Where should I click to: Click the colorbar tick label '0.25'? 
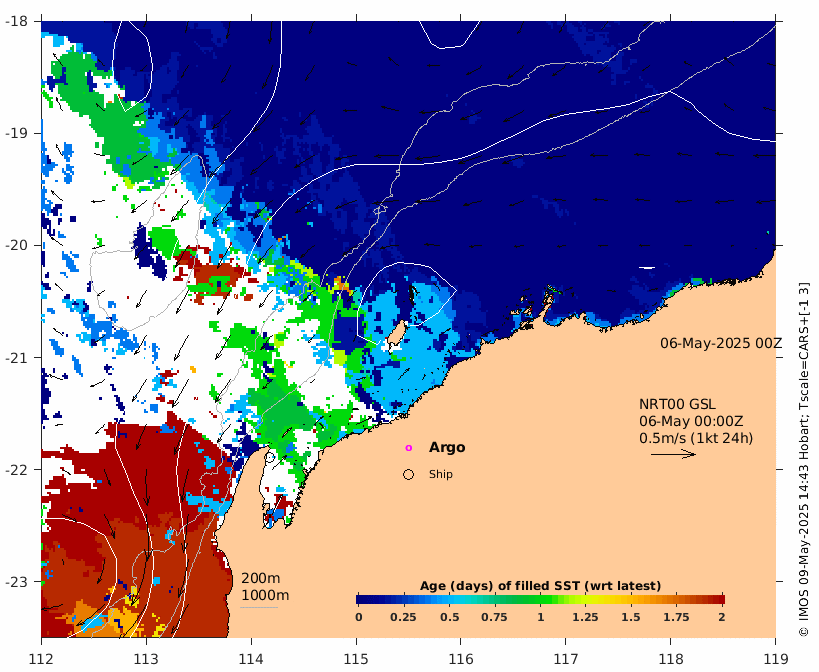[x=403, y=617]
